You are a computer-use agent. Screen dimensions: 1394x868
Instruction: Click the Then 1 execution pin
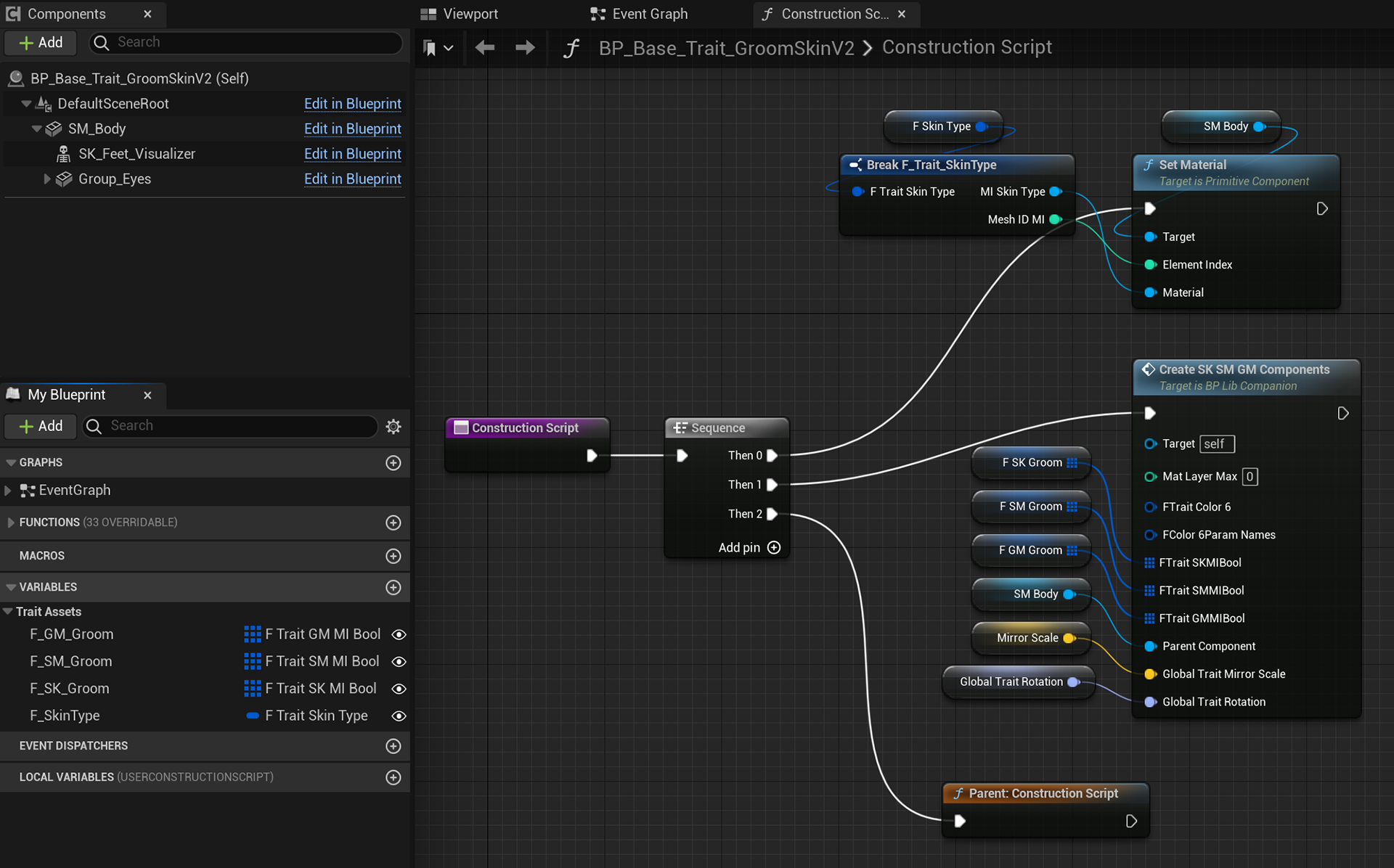click(x=772, y=485)
